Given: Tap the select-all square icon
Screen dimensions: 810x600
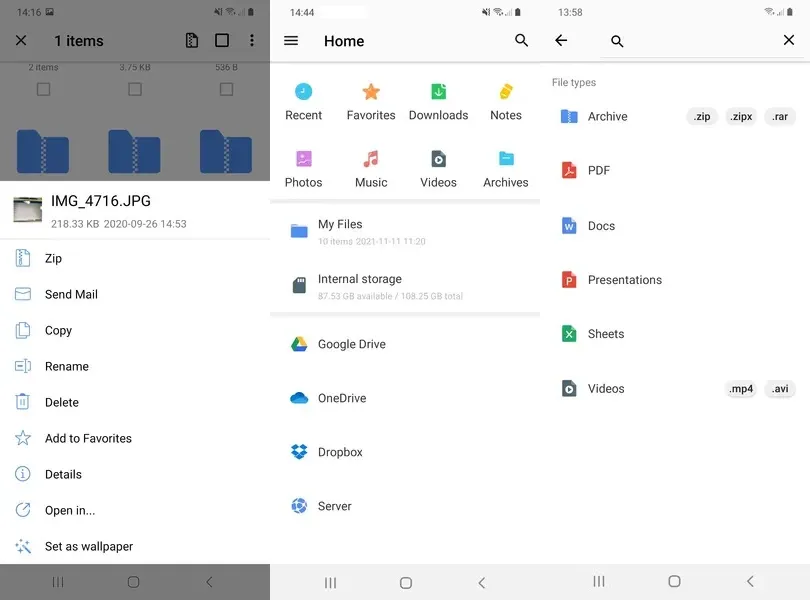Looking at the screenshot, I should 222,40.
